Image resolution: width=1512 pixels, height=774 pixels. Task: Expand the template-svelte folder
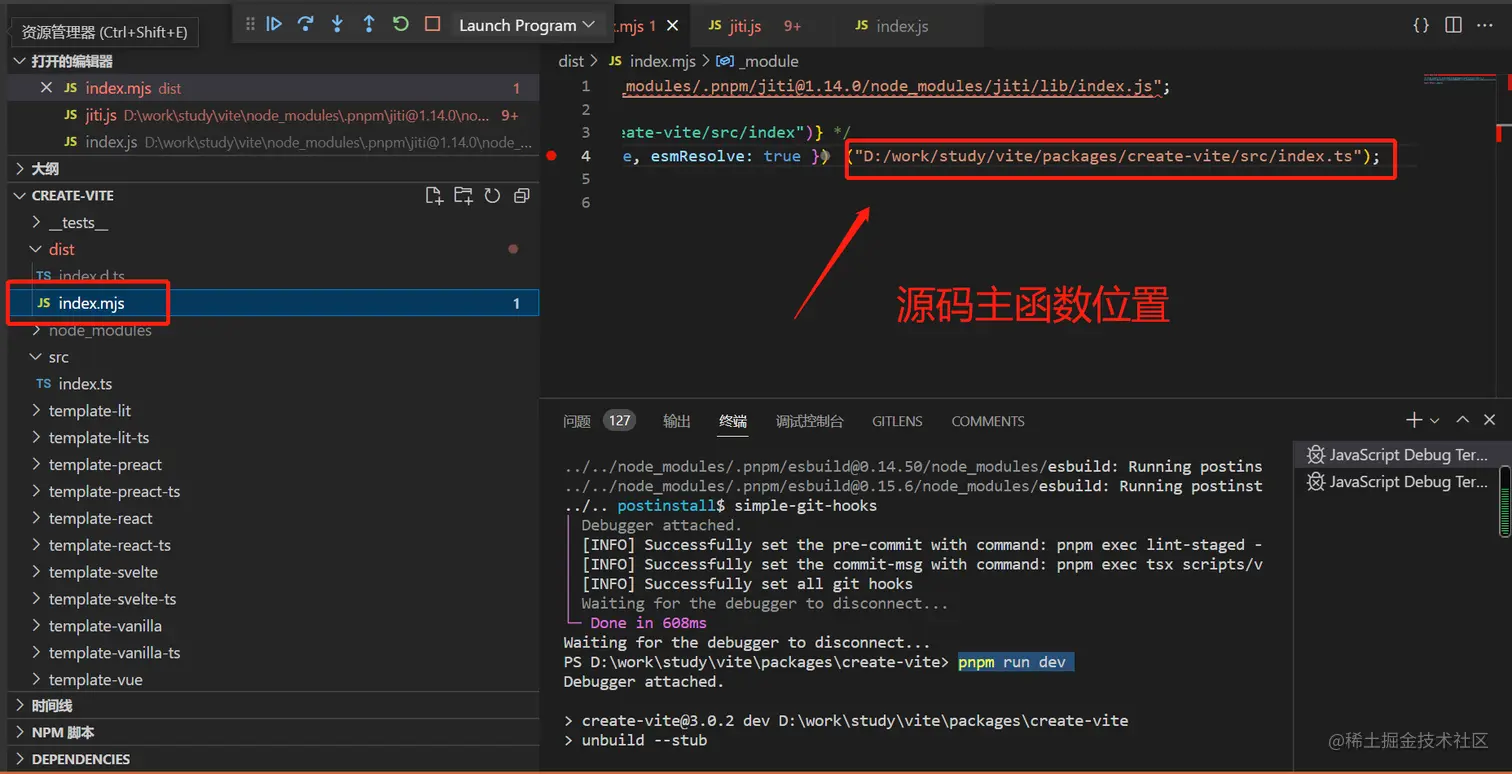(x=274, y=573)
